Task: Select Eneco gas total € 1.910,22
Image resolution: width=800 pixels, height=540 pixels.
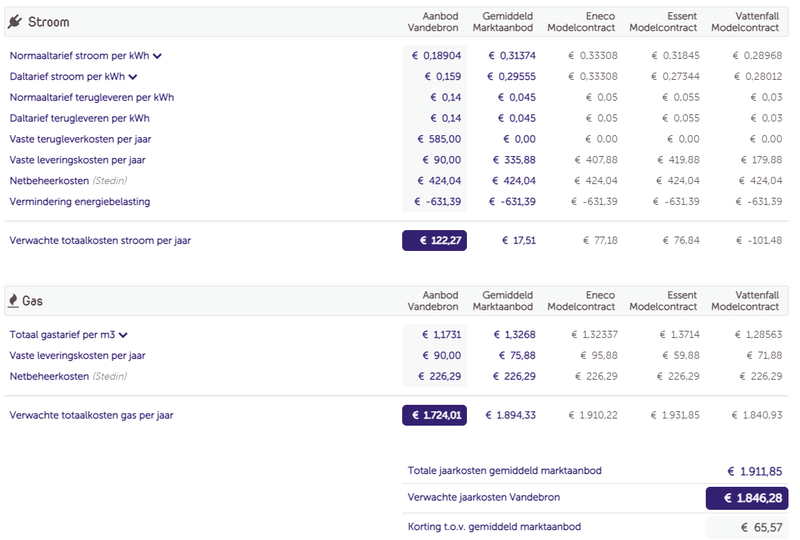Action: pyautogui.click(x=593, y=415)
